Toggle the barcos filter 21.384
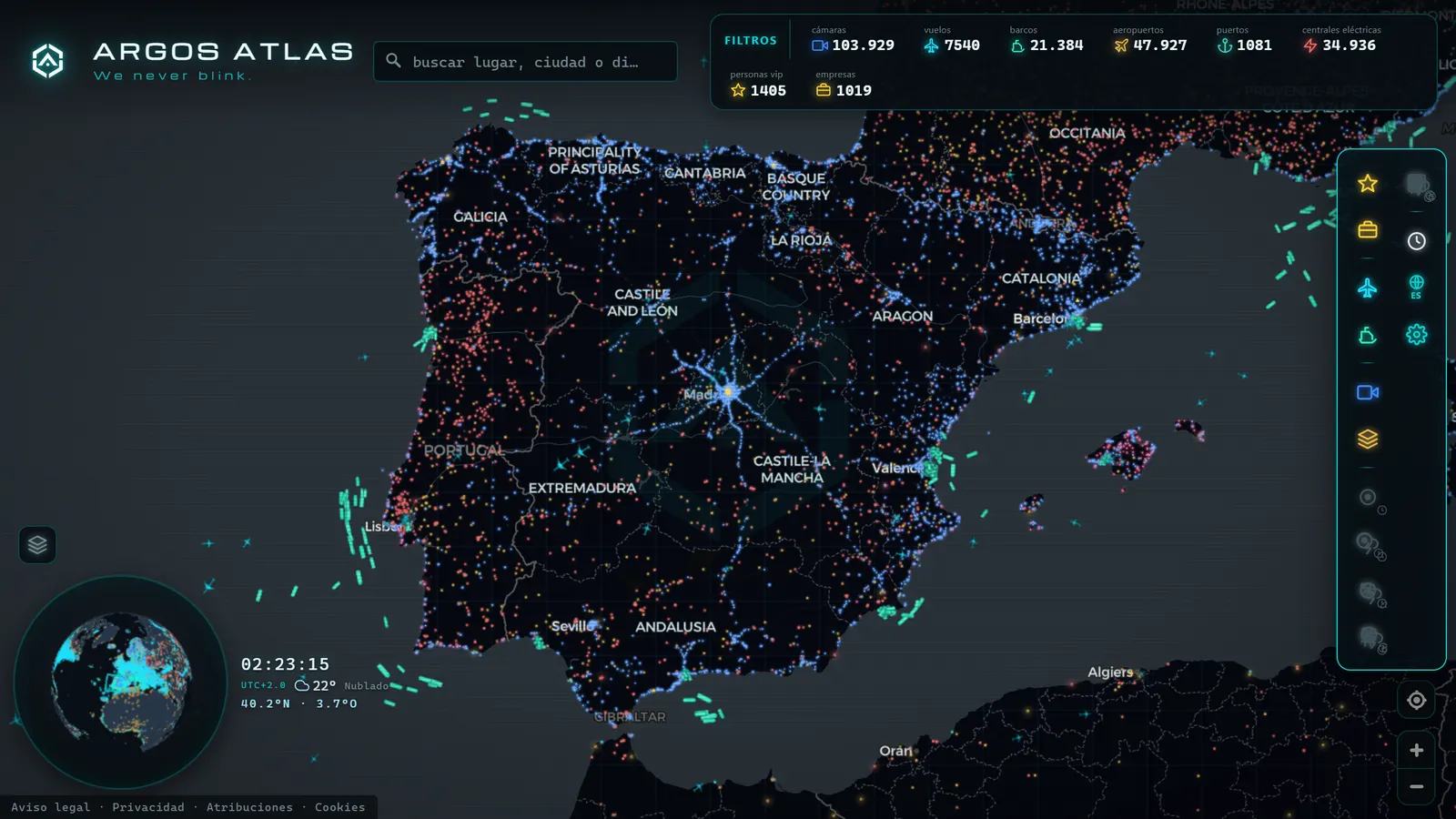This screenshot has height=819, width=1456. (x=1046, y=39)
